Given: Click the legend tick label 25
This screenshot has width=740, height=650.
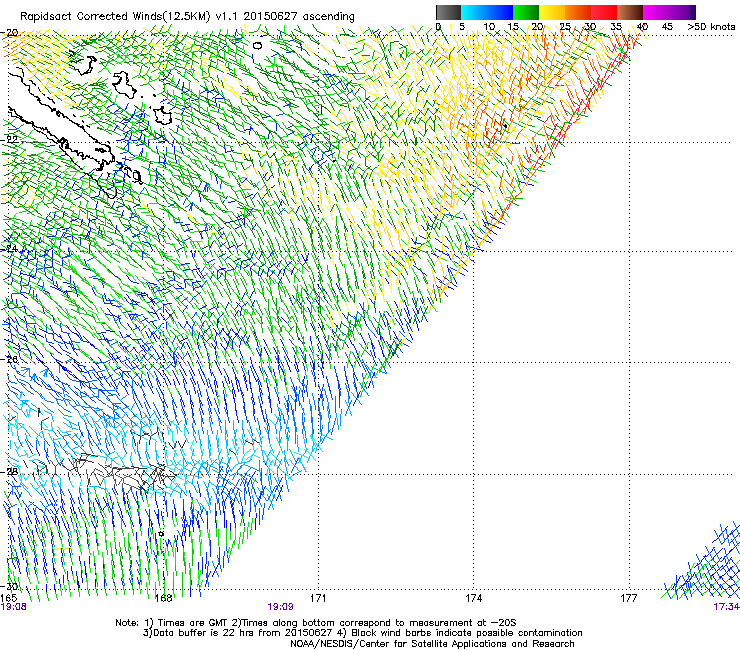Looking at the screenshot, I should click(x=565, y=27).
